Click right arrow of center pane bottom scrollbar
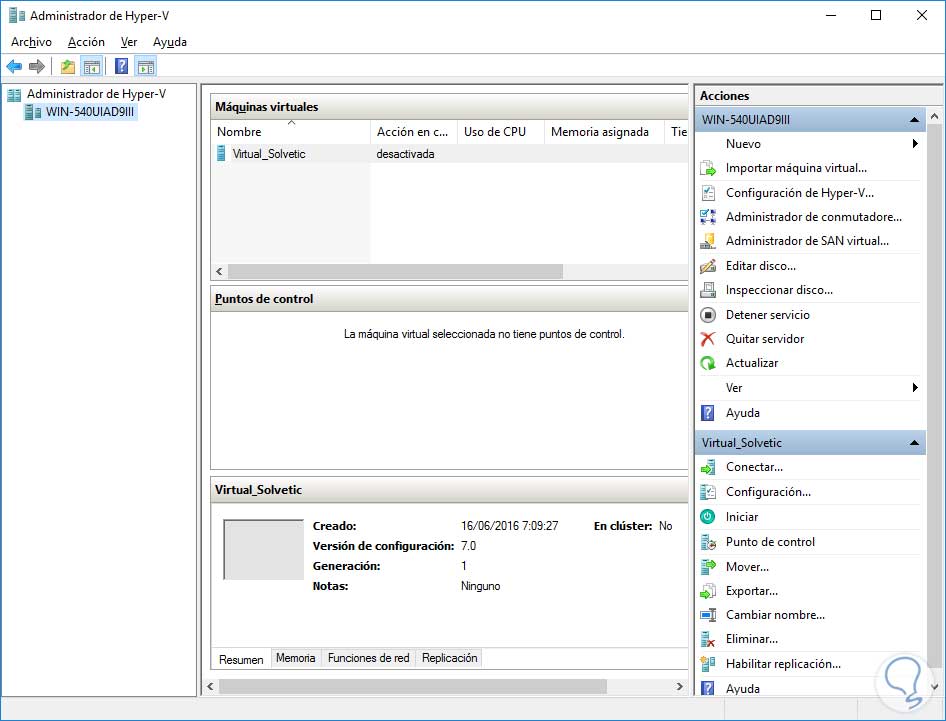The width and height of the screenshot is (946, 721). tap(679, 687)
